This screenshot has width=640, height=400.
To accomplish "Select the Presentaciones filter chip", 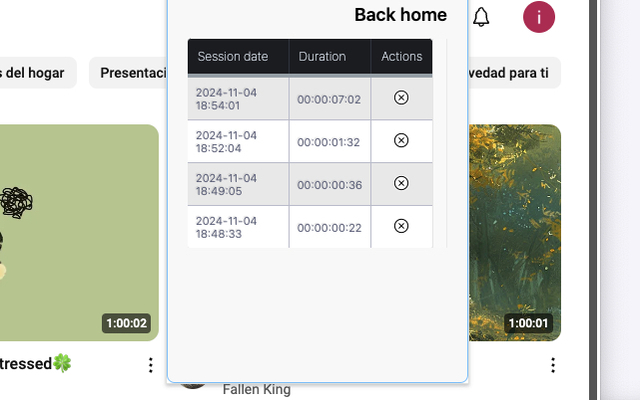I will point(127,73).
